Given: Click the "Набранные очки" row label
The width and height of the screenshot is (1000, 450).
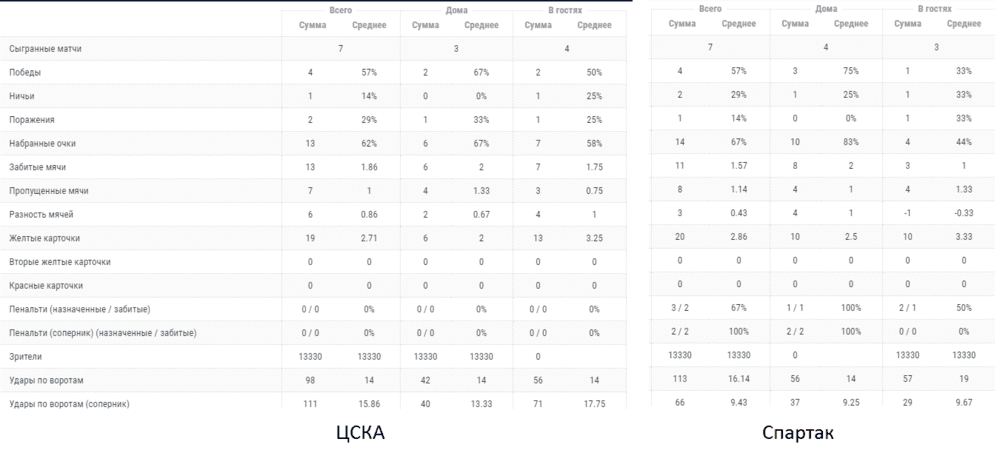Looking at the screenshot, I should pyautogui.click(x=40, y=143).
